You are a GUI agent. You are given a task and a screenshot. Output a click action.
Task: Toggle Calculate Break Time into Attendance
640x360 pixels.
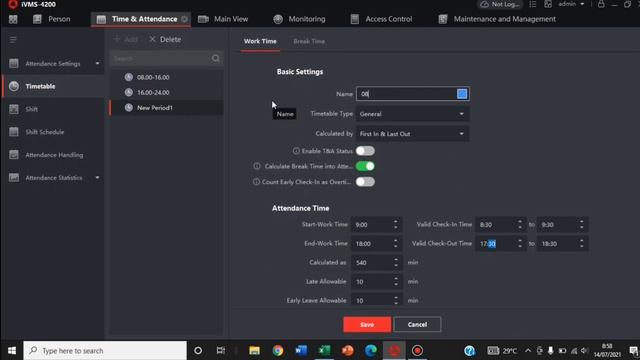pyautogui.click(x=365, y=166)
